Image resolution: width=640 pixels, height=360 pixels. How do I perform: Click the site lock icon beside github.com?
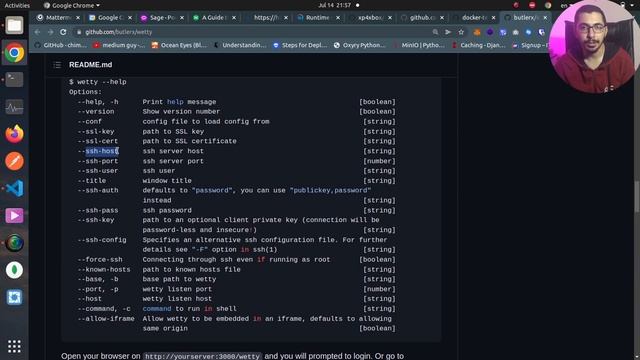point(79,32)
